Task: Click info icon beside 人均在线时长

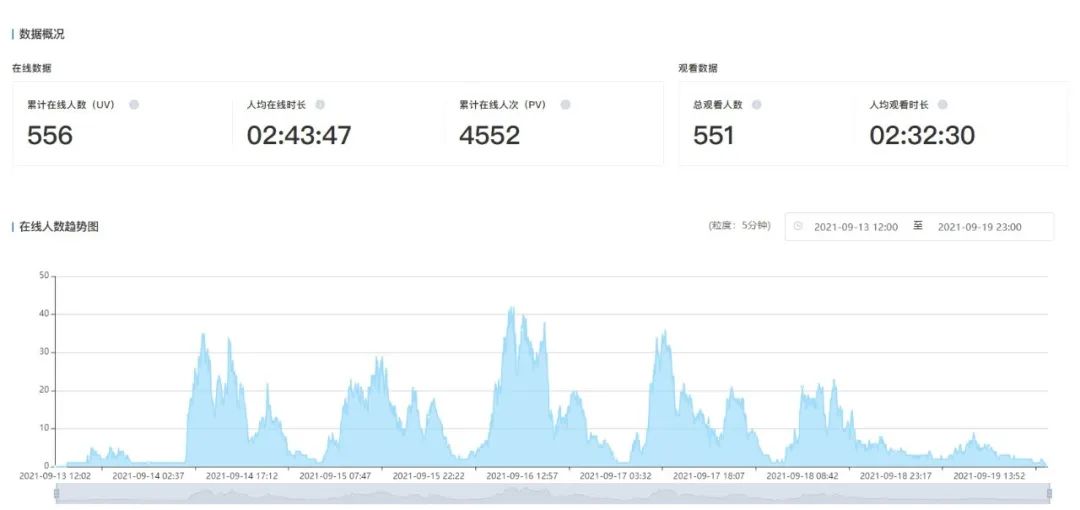Action: point(320,104)
